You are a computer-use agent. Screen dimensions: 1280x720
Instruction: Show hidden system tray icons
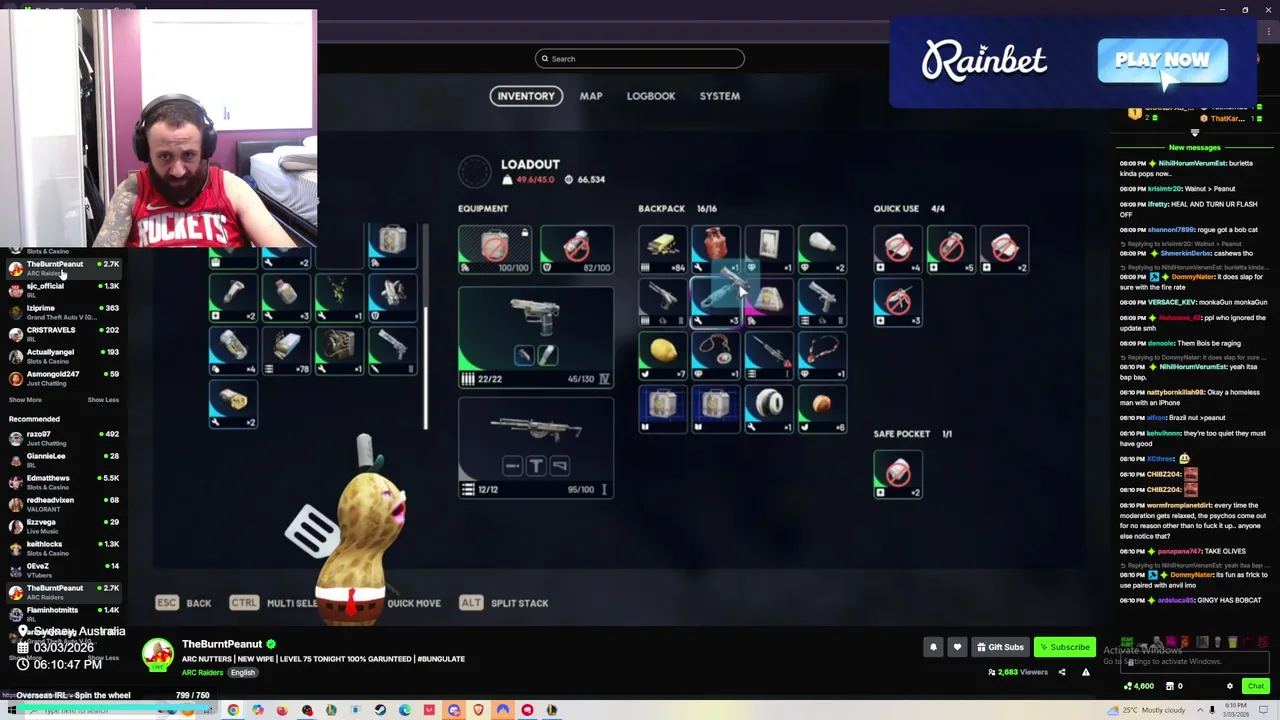pyautogui.click(x=1199, y=710)
